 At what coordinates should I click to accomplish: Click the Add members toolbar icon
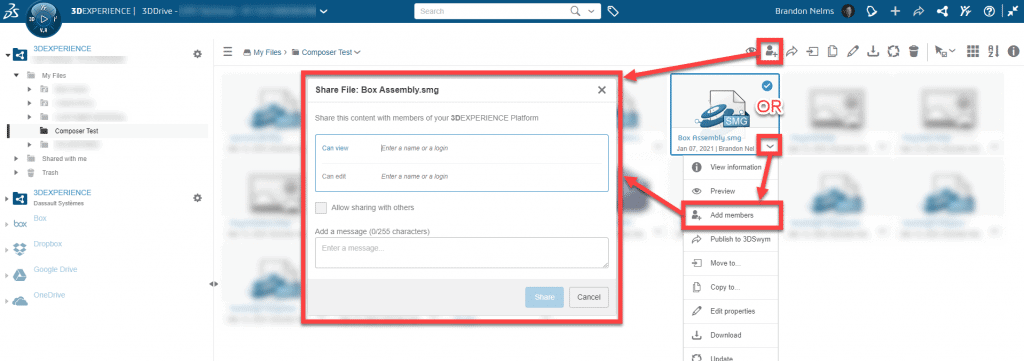[772, 52]
